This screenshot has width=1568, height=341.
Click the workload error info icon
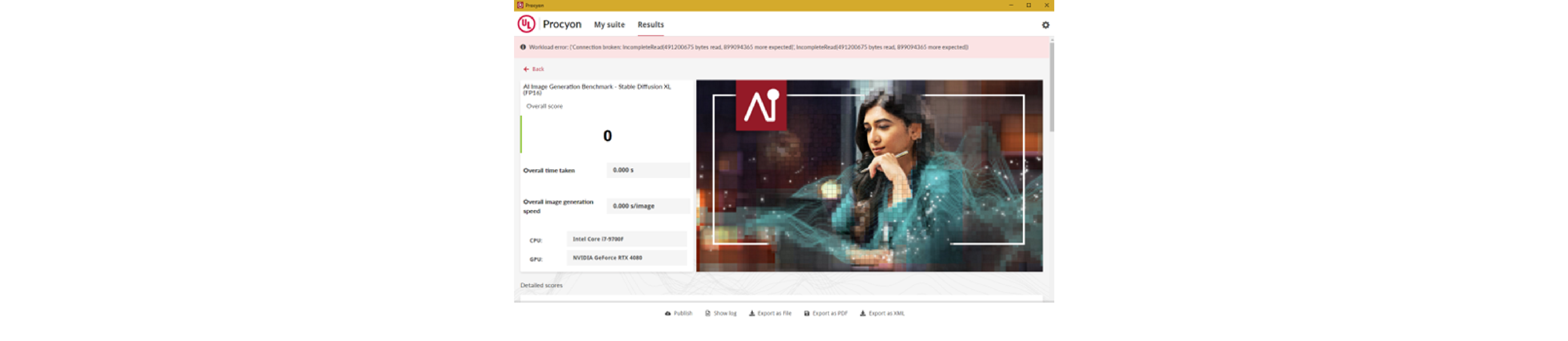[523, 47]
